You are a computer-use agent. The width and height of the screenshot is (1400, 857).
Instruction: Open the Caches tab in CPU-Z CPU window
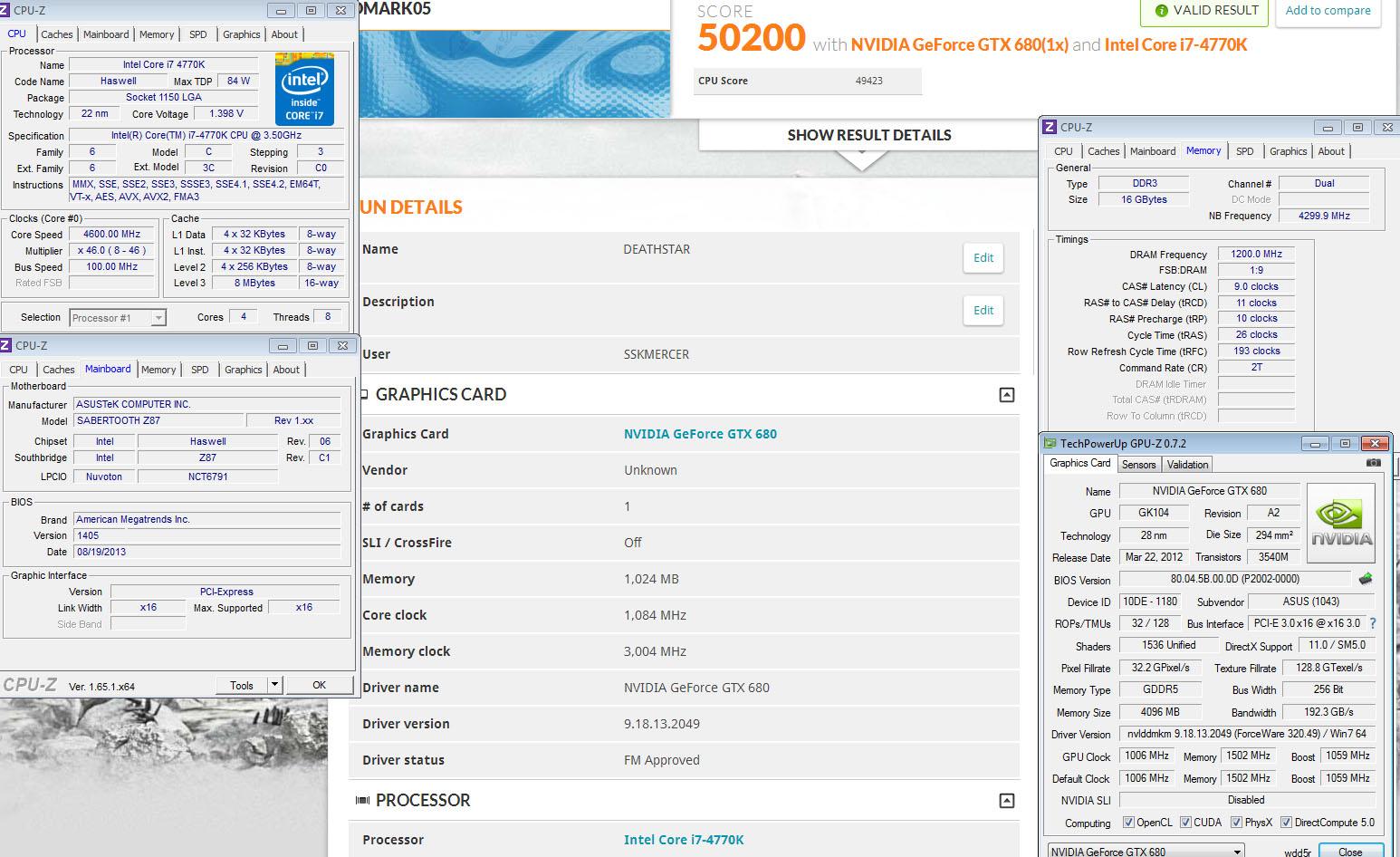[57, 34]
